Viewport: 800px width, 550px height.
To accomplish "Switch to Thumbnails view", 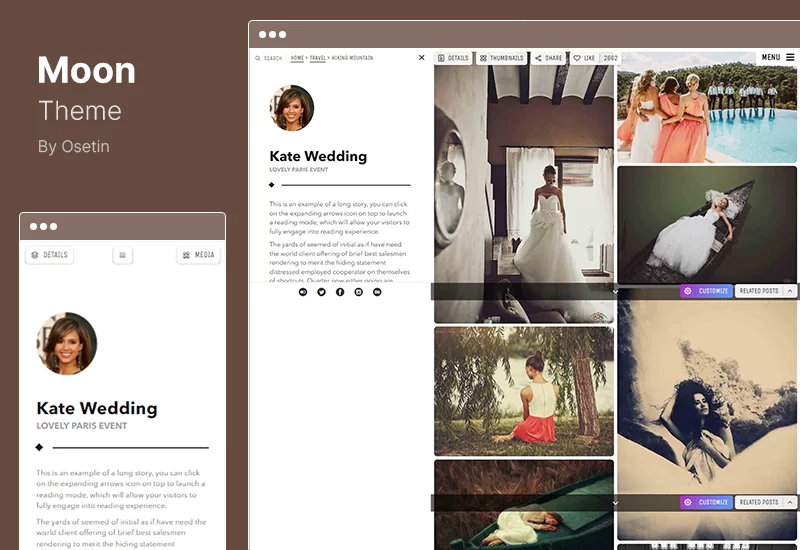I will click(502, 58).
